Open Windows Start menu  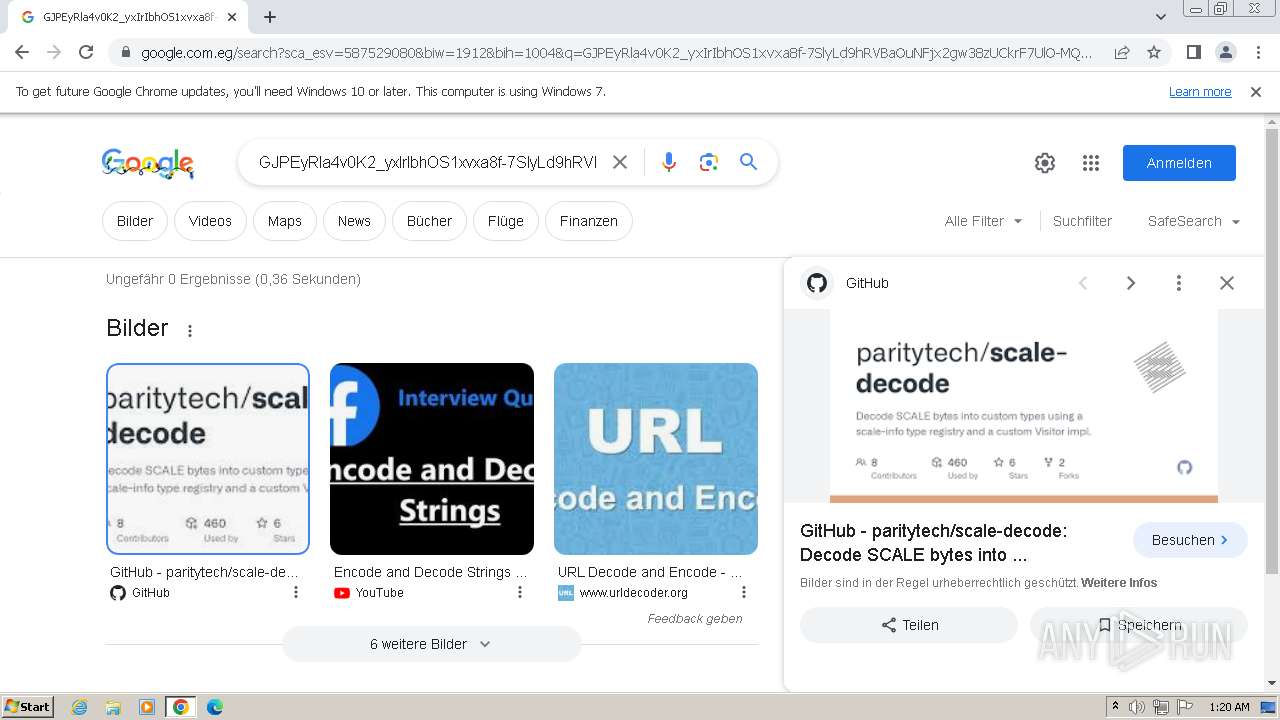coord(28,707)
